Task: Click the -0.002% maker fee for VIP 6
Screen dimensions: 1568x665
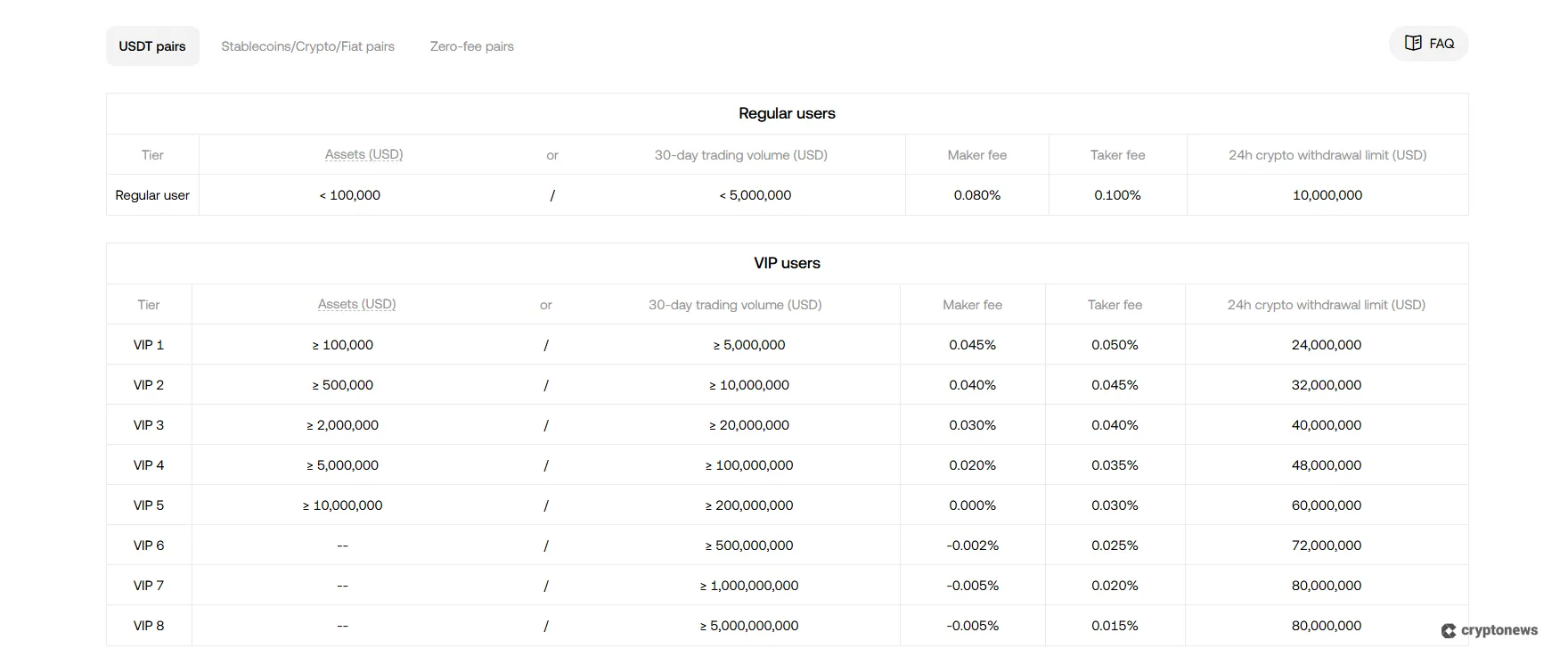Action: click(972, 546)
